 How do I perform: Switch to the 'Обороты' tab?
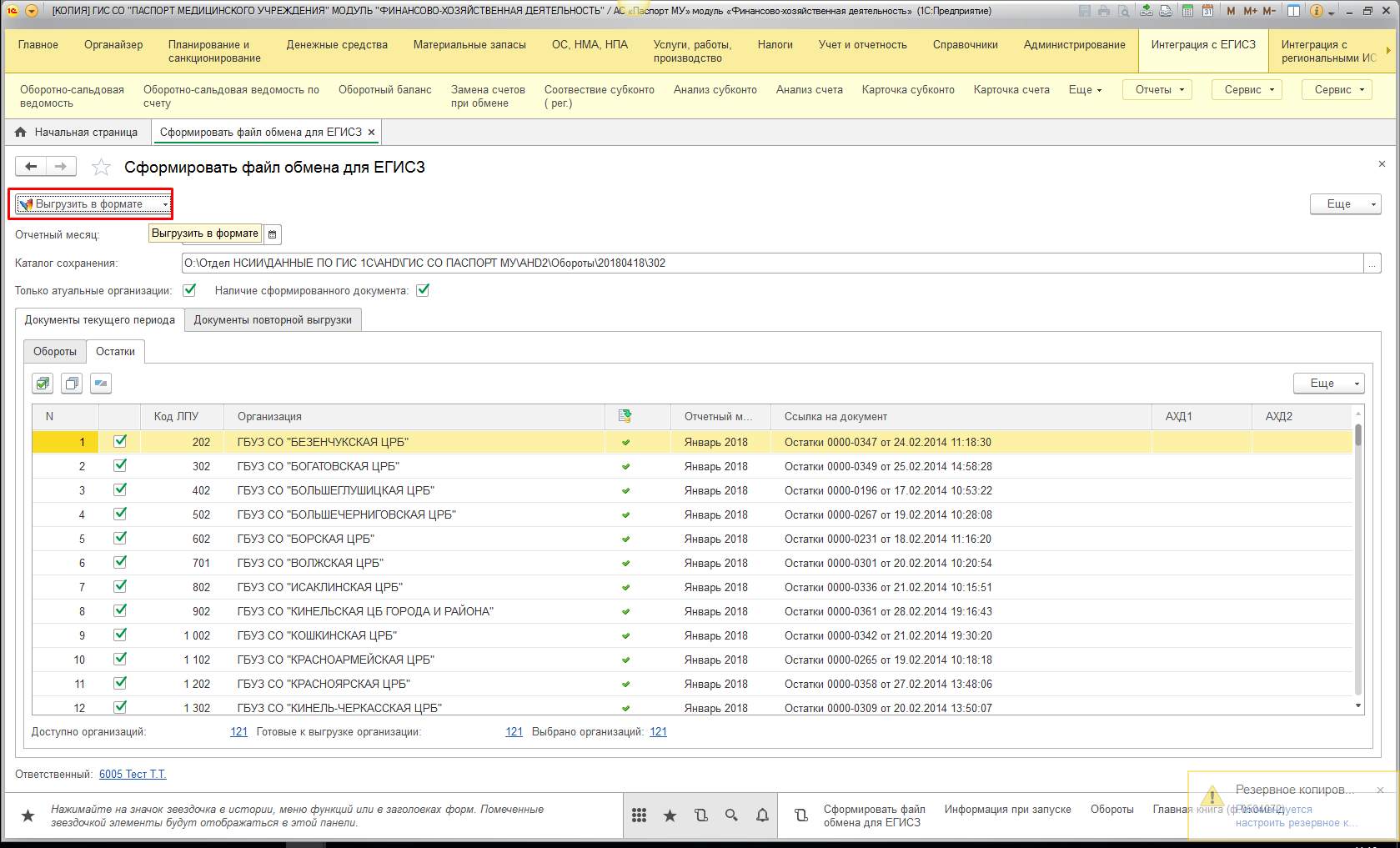pos(55,352)
